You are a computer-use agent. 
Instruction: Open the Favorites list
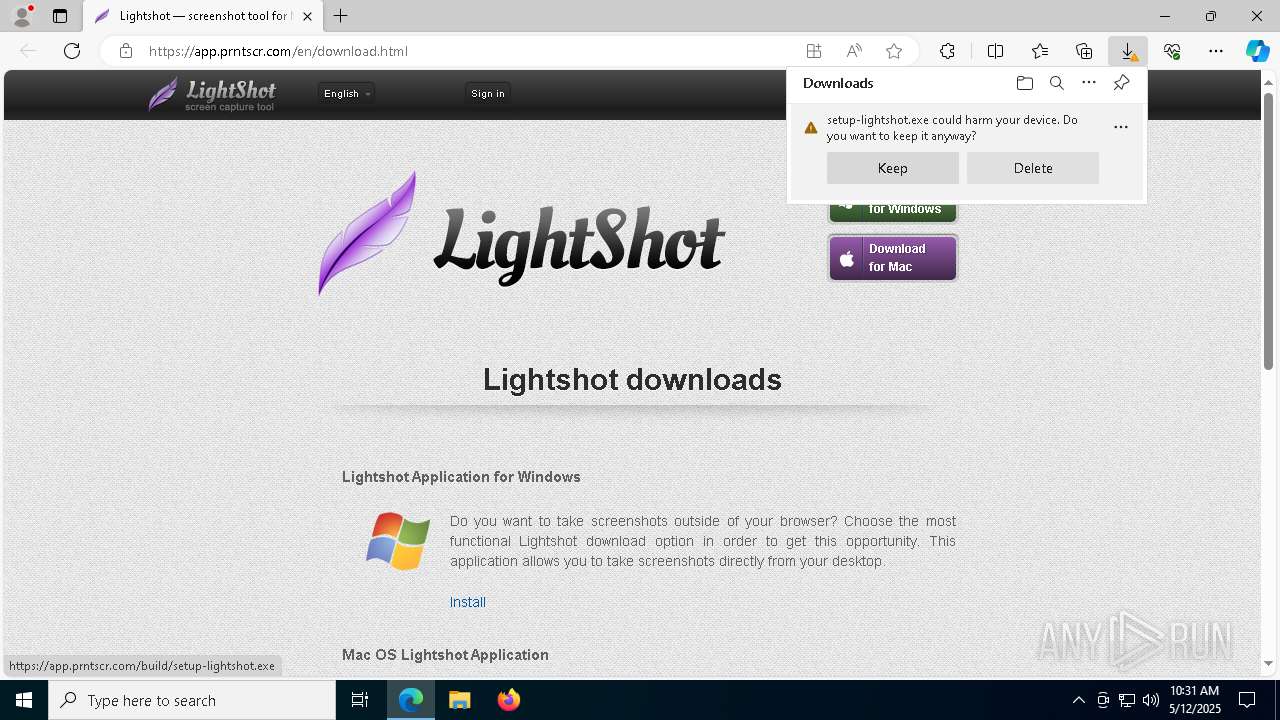pos(1040,51)
